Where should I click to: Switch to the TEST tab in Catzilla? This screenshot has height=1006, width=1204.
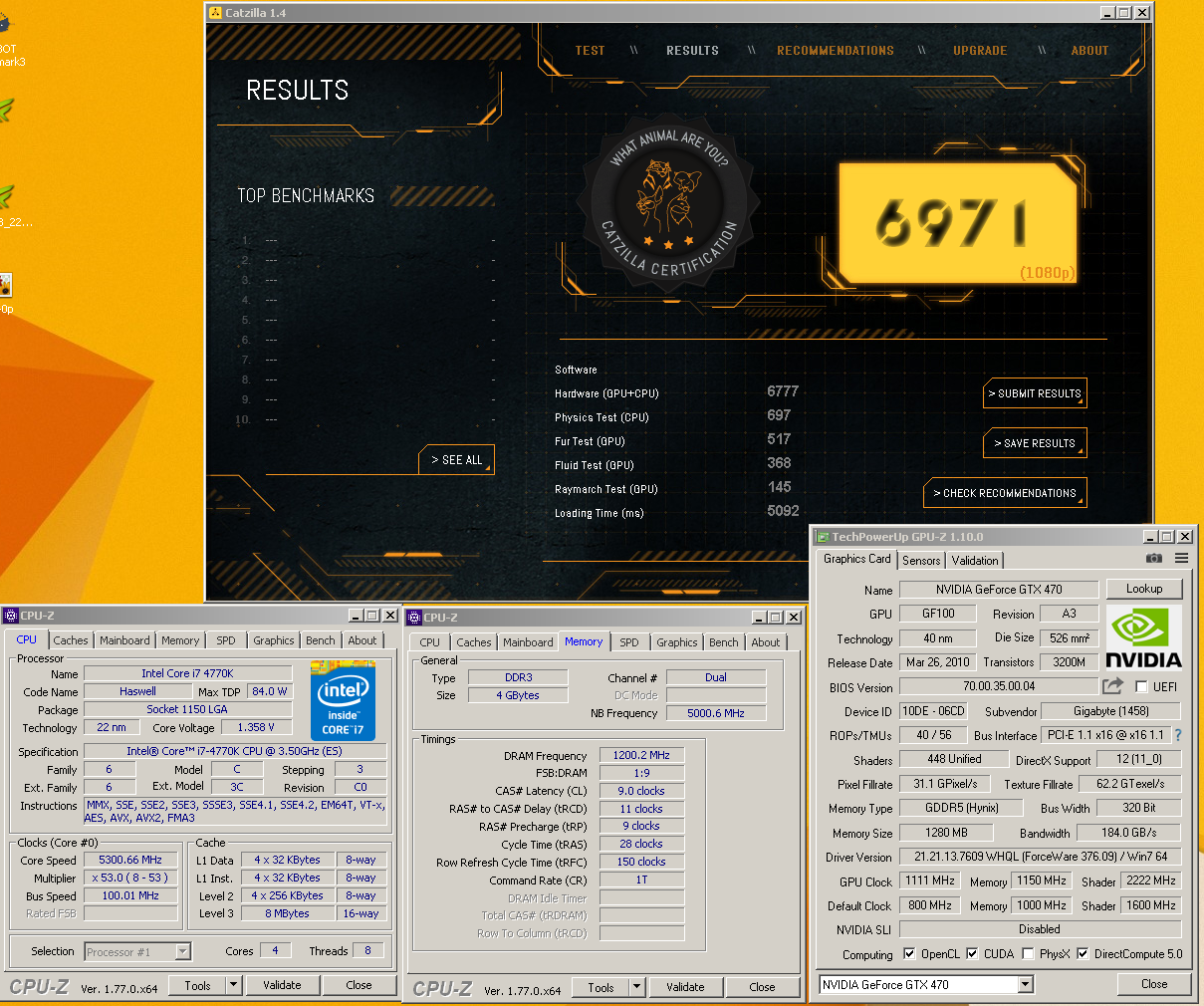coord(590,50)
